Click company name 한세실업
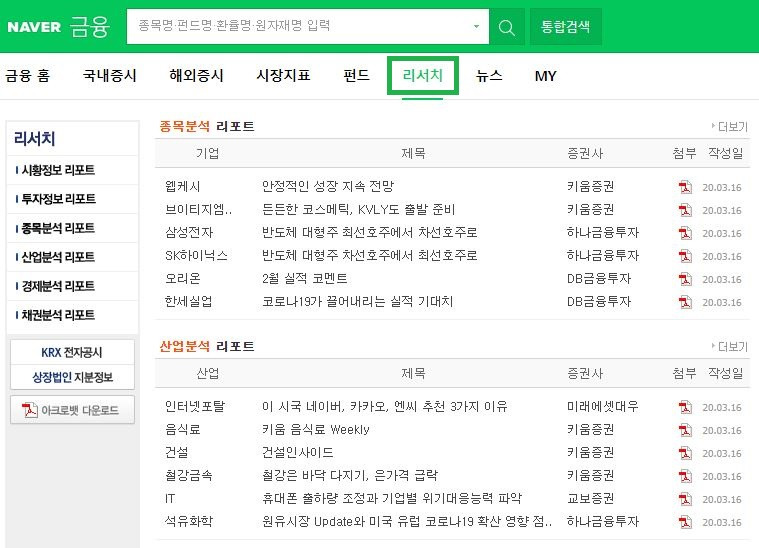Screen dimensions: 759x548 (189, 302)
